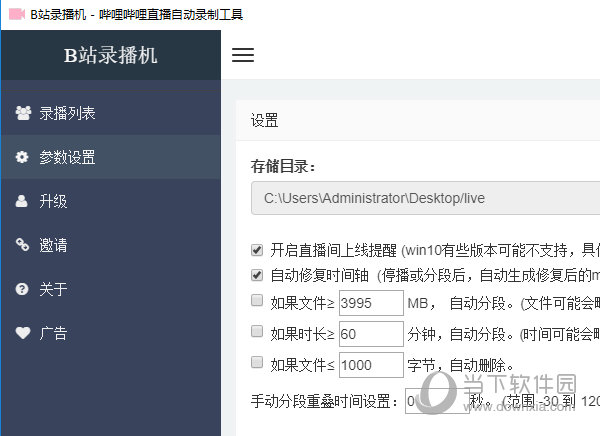This screenshot has height=436, width=600.
Task: Uncheck 开启直播间上线提醒 checkbox
Action: [257, 250]
